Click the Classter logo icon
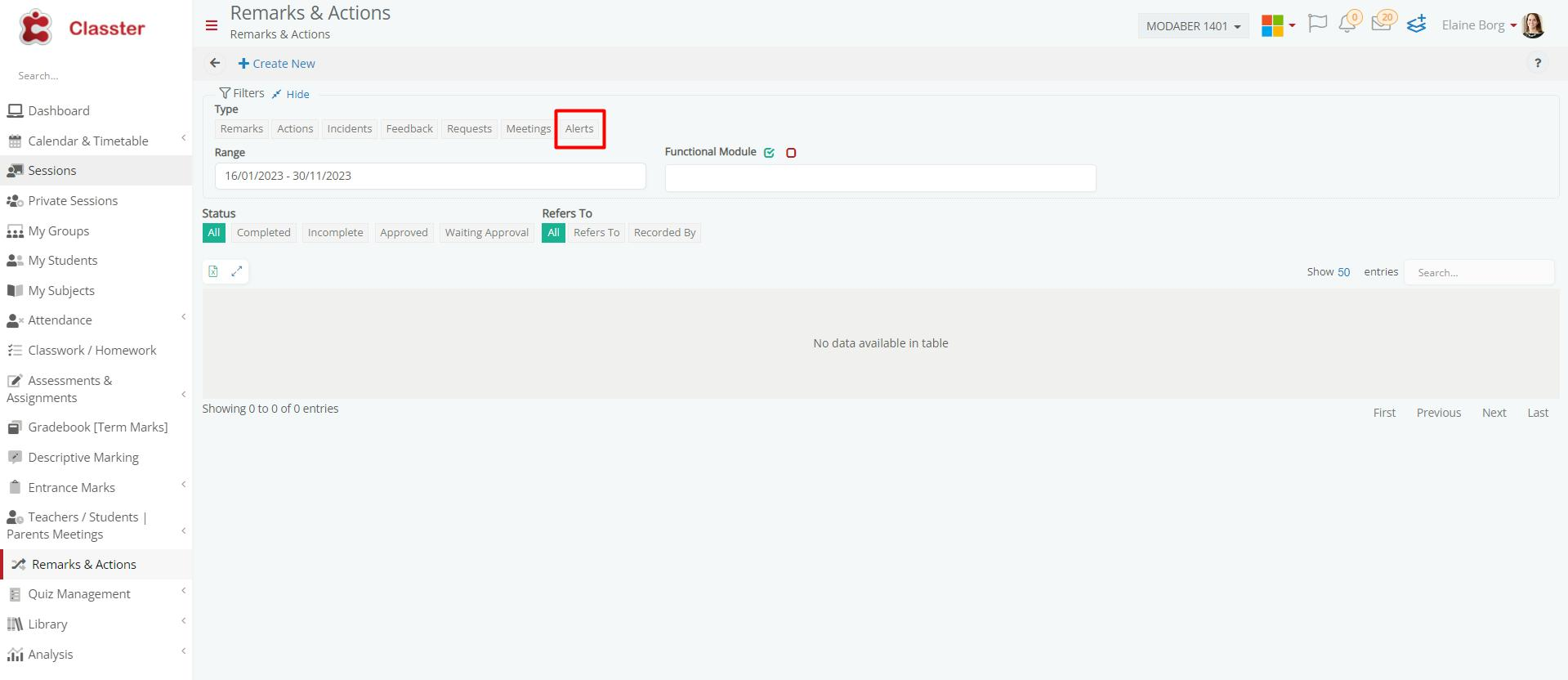The width and height of the screenshot is (1568, 680). pyautogui.click(x=36, y=28)
